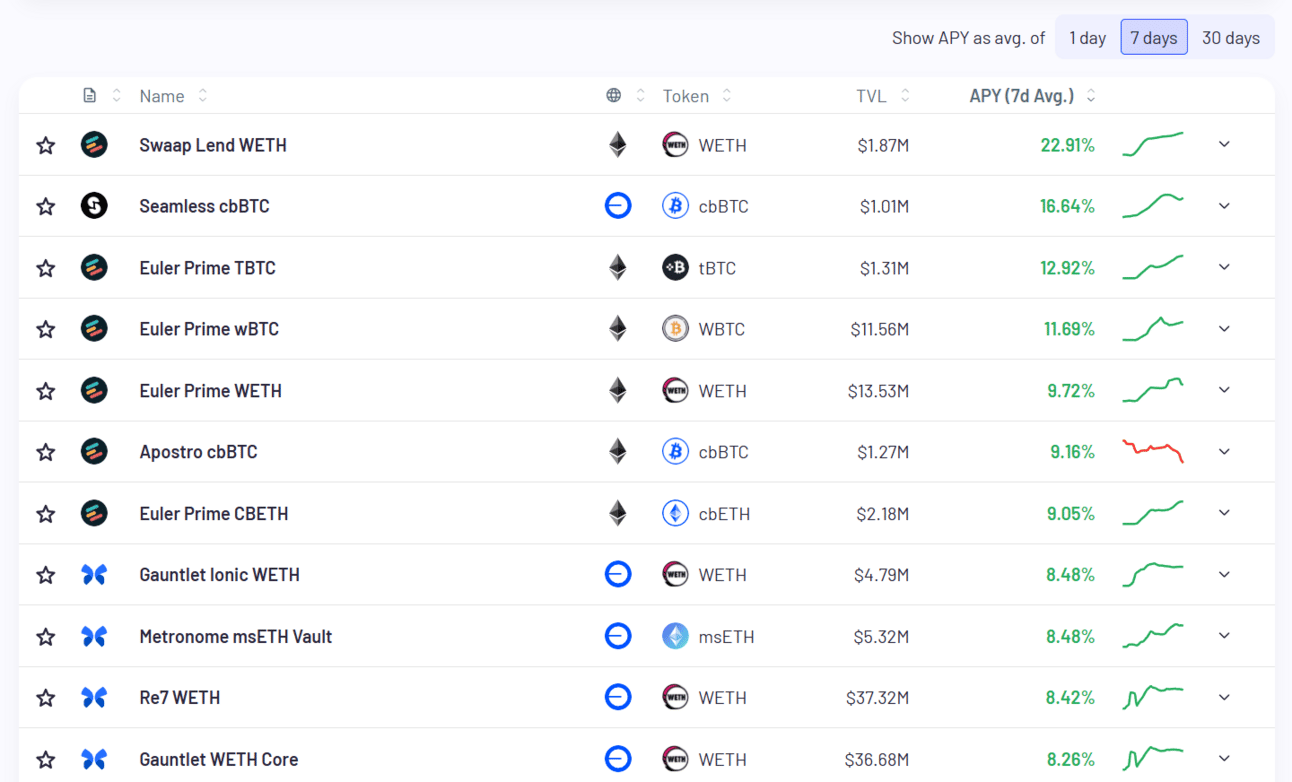The width and height of the screenshot is (1292, 782).
Task: Click the tBTC token icon
Action: pos(675,268)
